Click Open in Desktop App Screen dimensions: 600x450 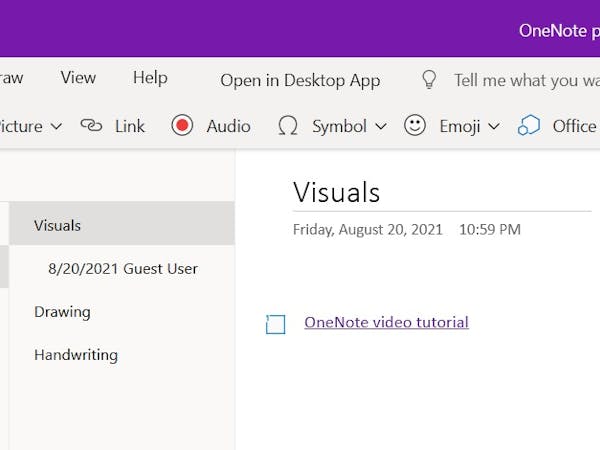click(x=300, y=80)
